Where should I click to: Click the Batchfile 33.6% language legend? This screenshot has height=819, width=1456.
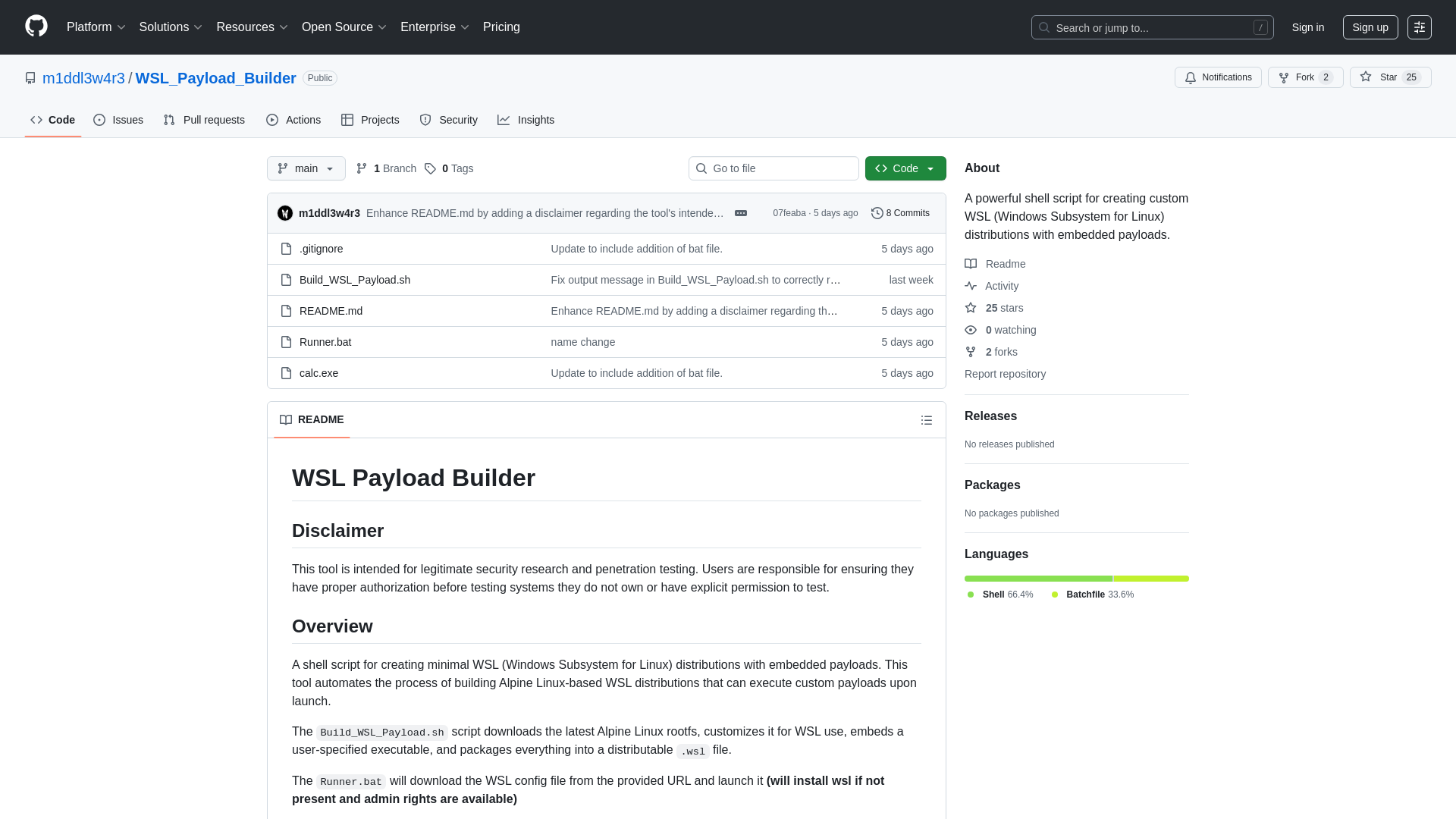tap(1093, 595)
